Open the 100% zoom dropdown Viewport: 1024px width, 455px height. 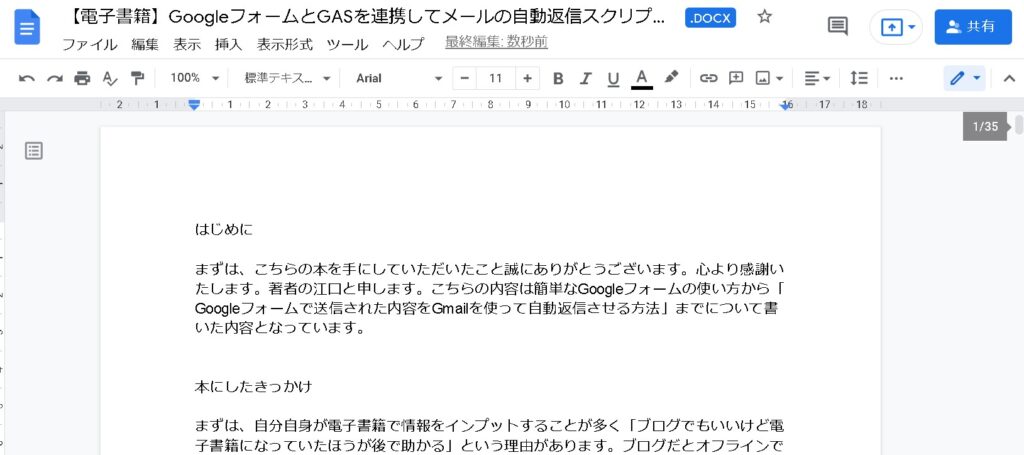click(x=195, y=78)
